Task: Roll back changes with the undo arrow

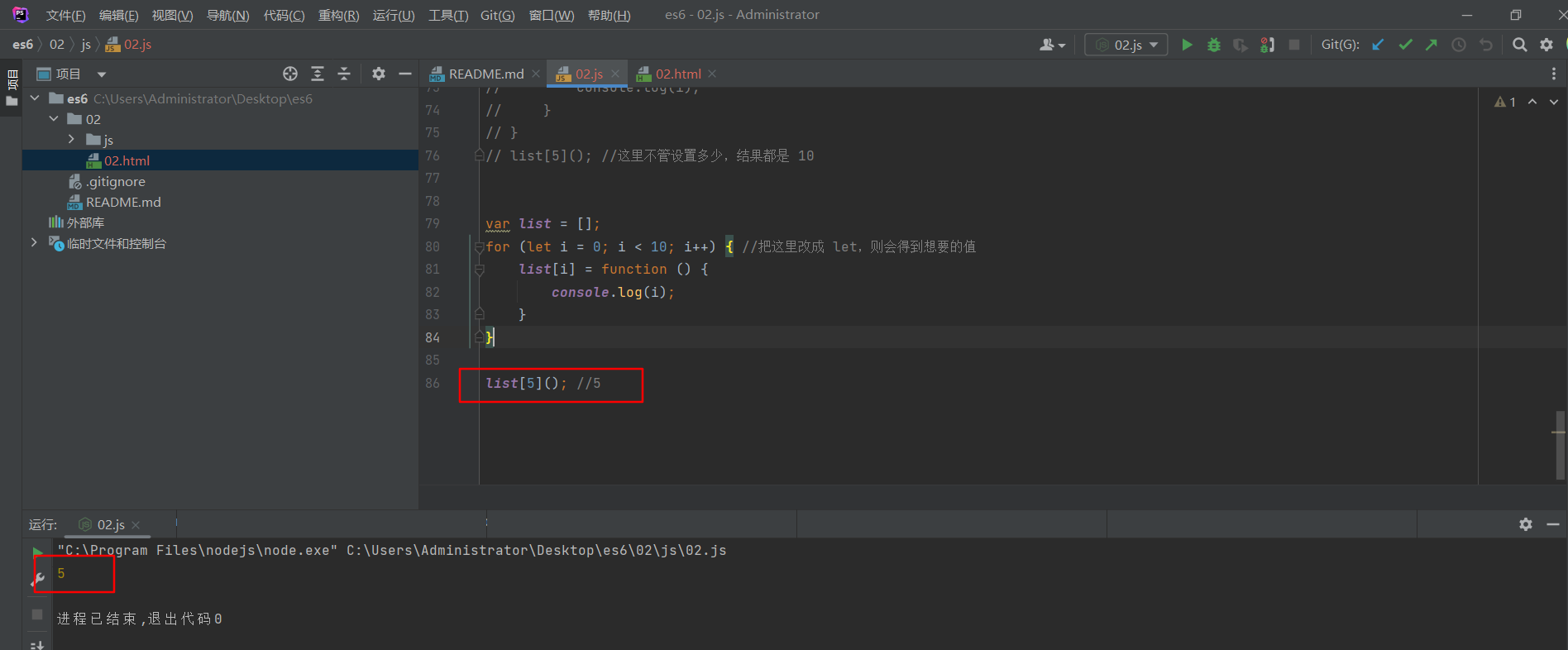Action: click(x=1486, y=45)
